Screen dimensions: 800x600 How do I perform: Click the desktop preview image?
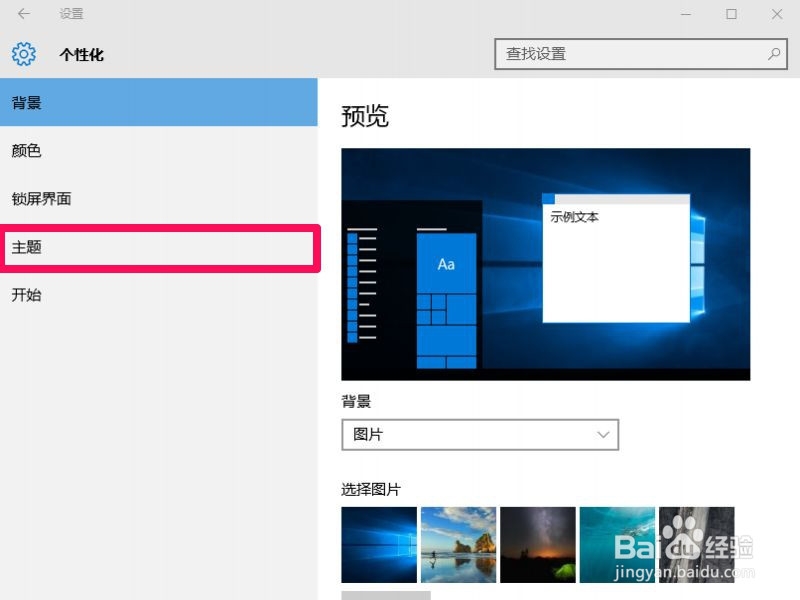(546, 264)
